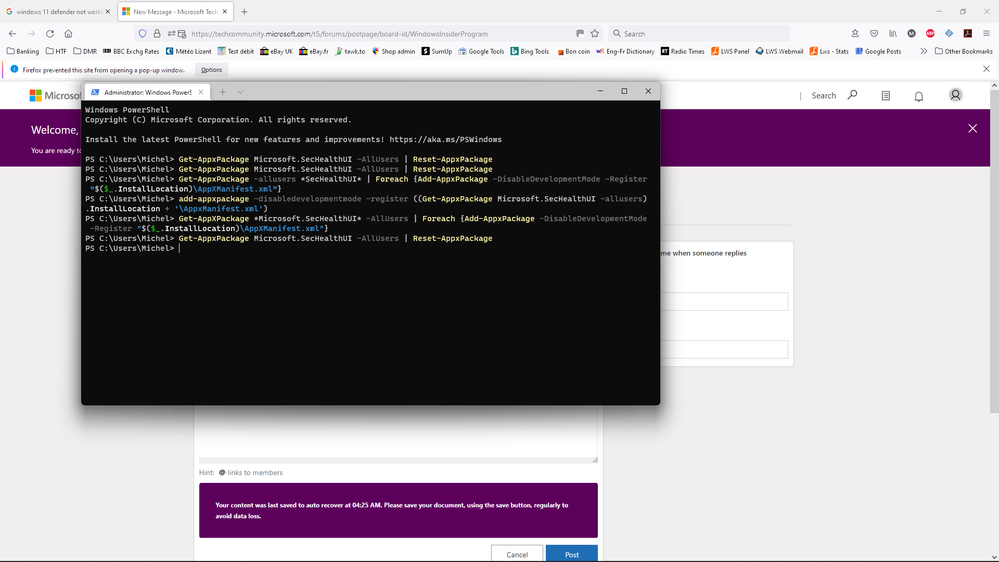Click the round M extension icon
999x562 pixels.
pyautogui.click(x=912, y=34)
